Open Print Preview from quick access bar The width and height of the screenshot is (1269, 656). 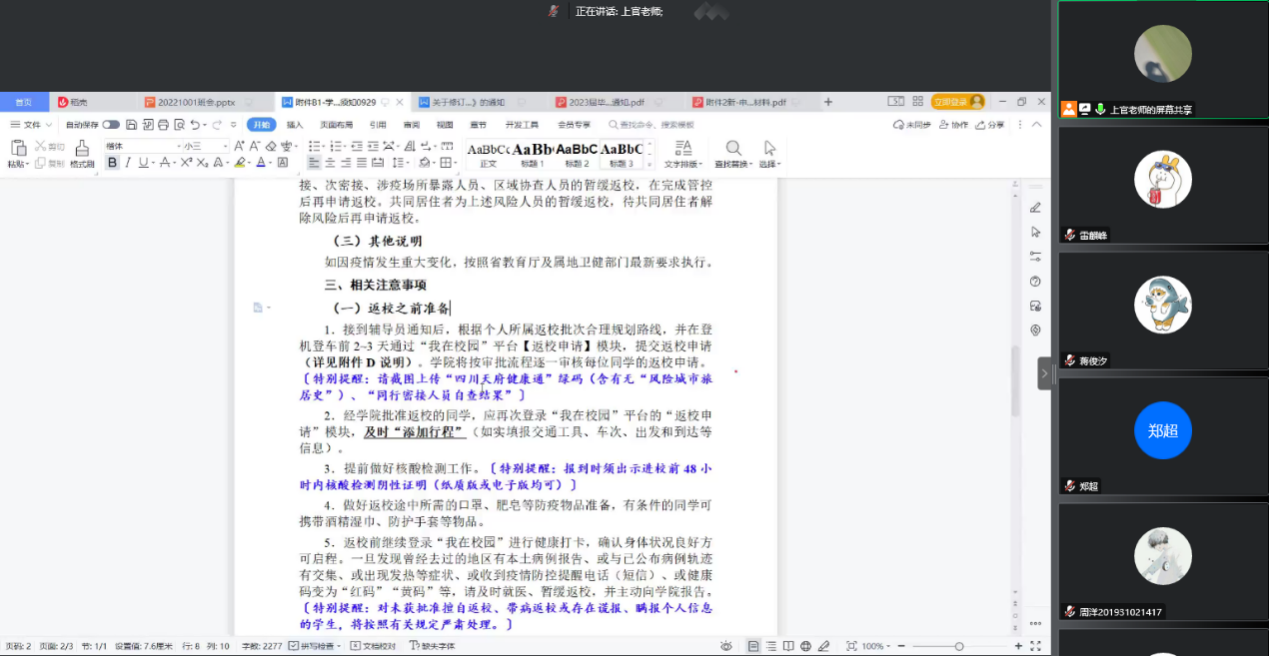[x=177, y=125]
